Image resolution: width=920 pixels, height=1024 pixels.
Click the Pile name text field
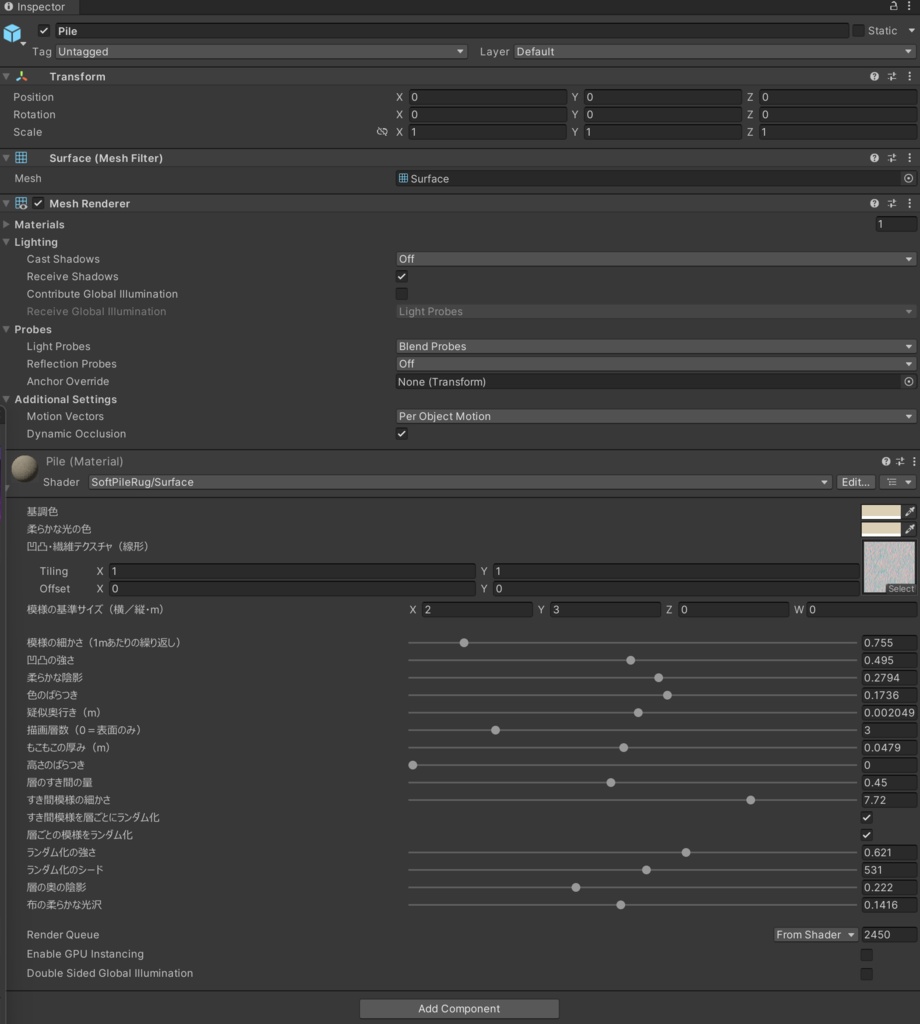(x=452, y=31)
